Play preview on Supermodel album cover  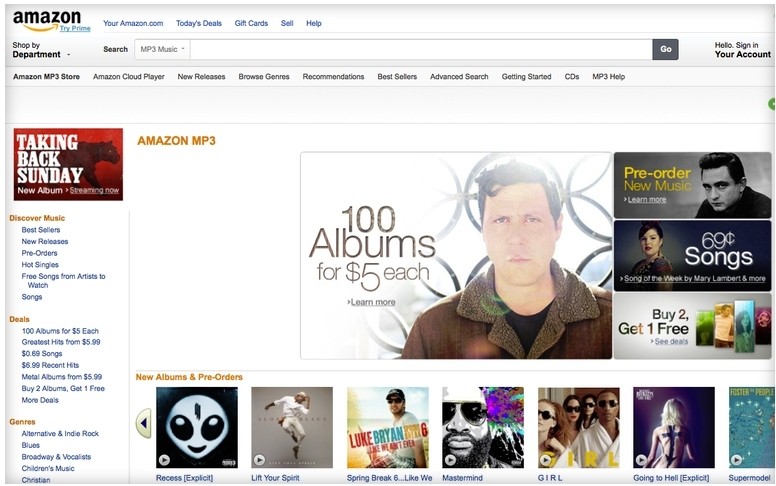(736, 460)
